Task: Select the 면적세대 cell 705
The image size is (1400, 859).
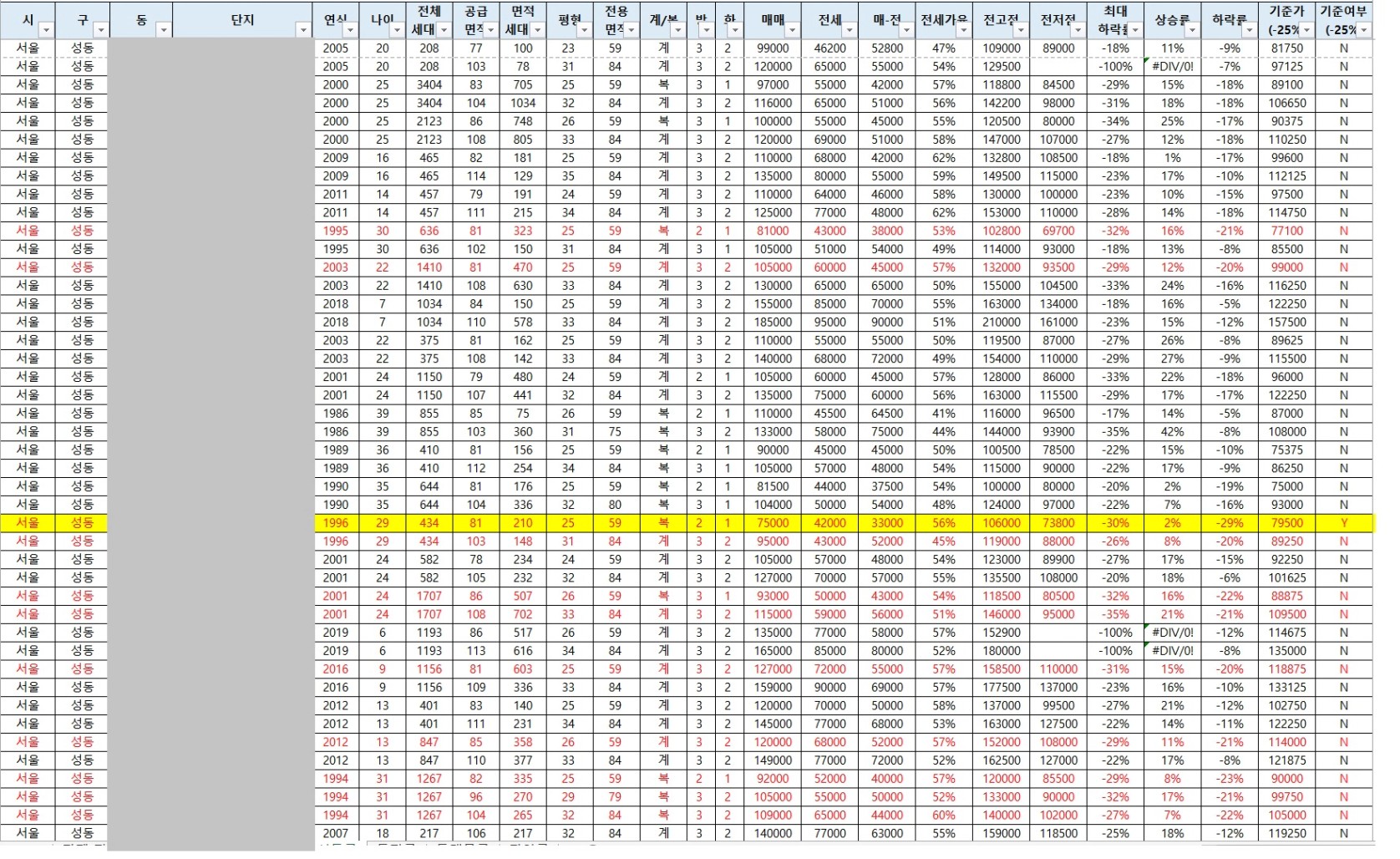Action: click(523, 84)
